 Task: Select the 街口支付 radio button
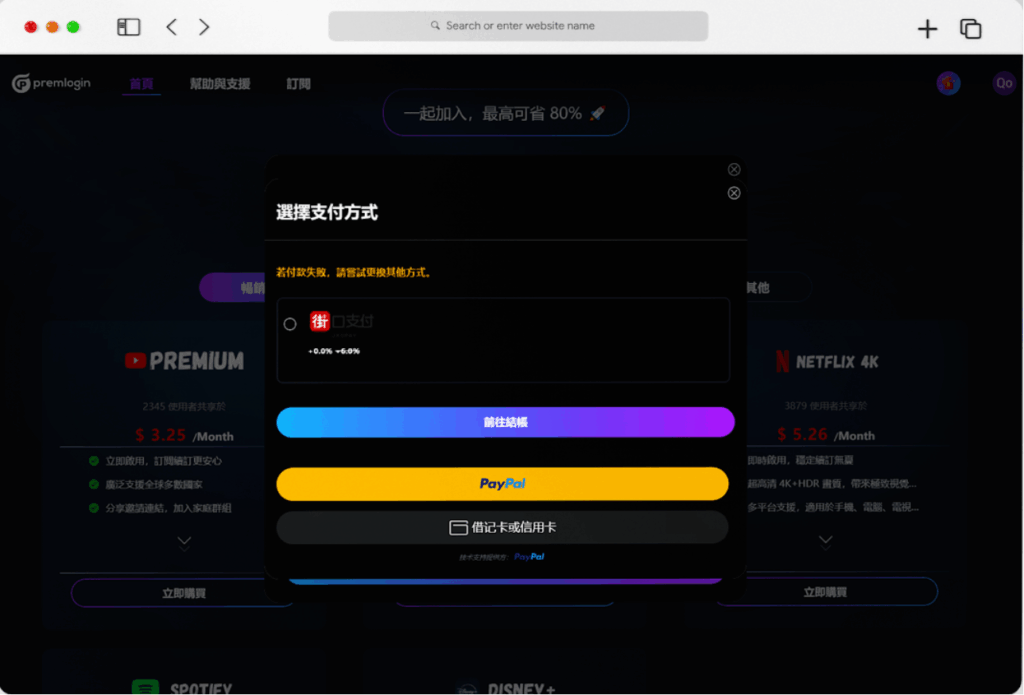pos(290,324)
